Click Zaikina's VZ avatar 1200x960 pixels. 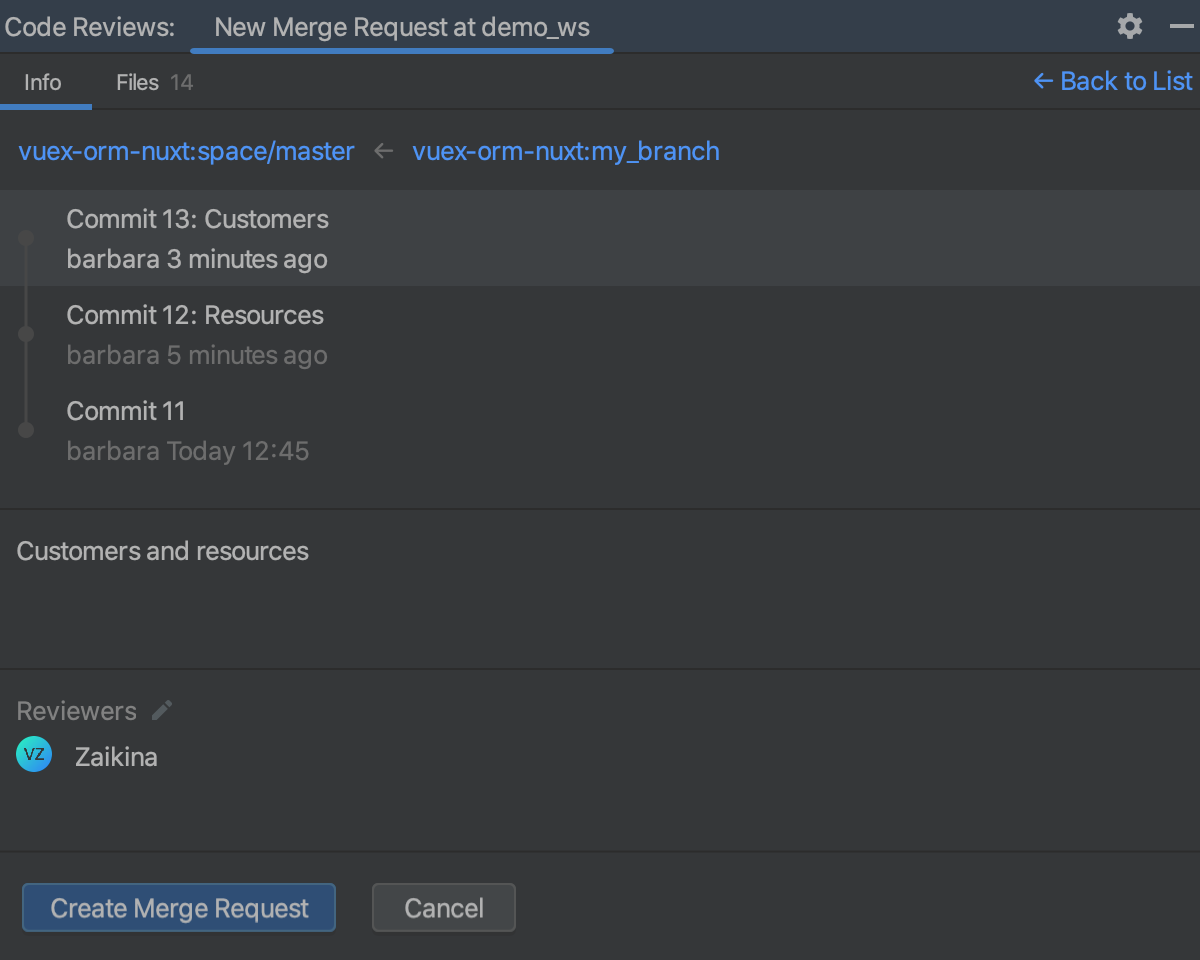tap(34, 755)
